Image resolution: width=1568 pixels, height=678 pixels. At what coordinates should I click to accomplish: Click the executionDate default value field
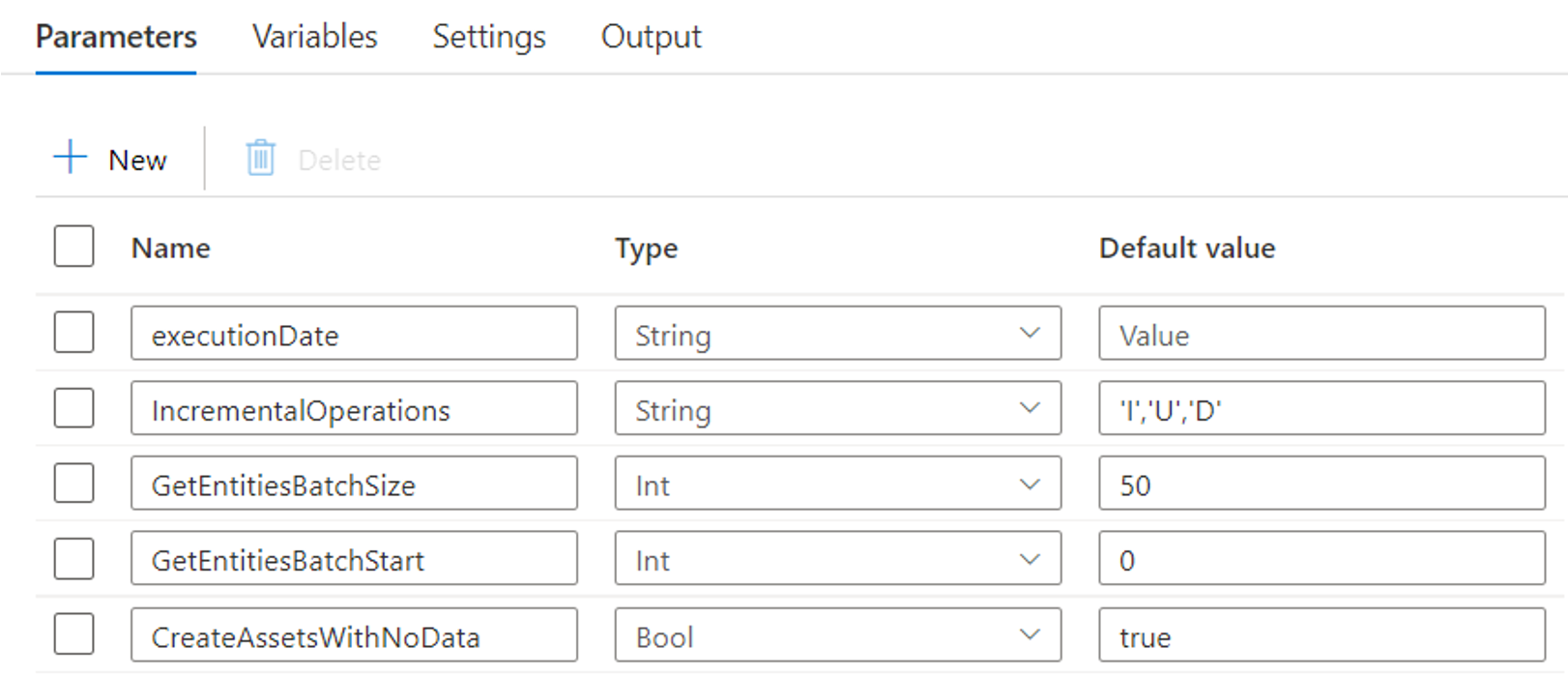pos(1321,334)
